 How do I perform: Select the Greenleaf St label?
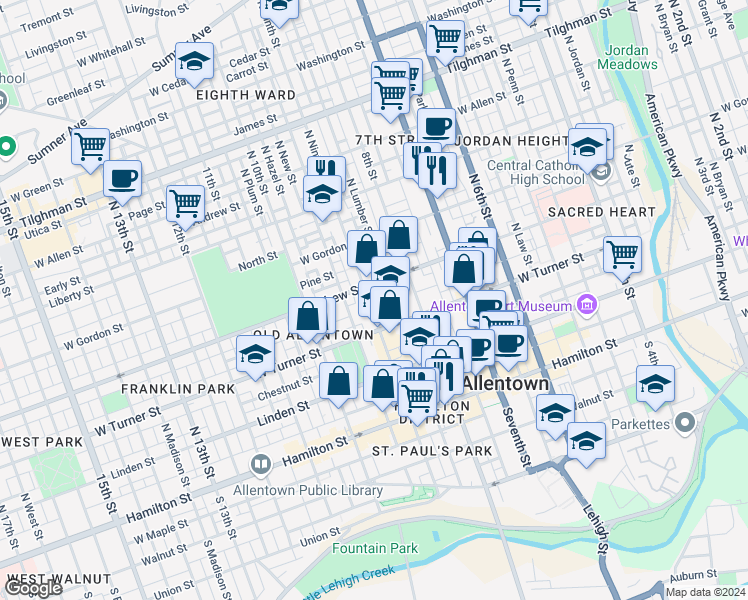(76, 93)
